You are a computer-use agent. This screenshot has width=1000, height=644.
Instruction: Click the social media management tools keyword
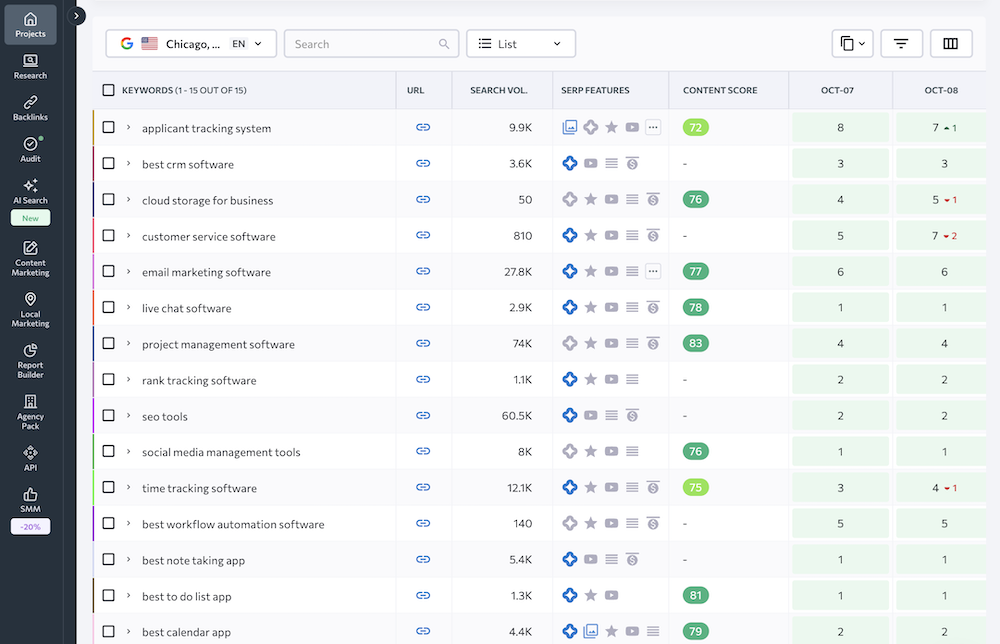[221, 452]
